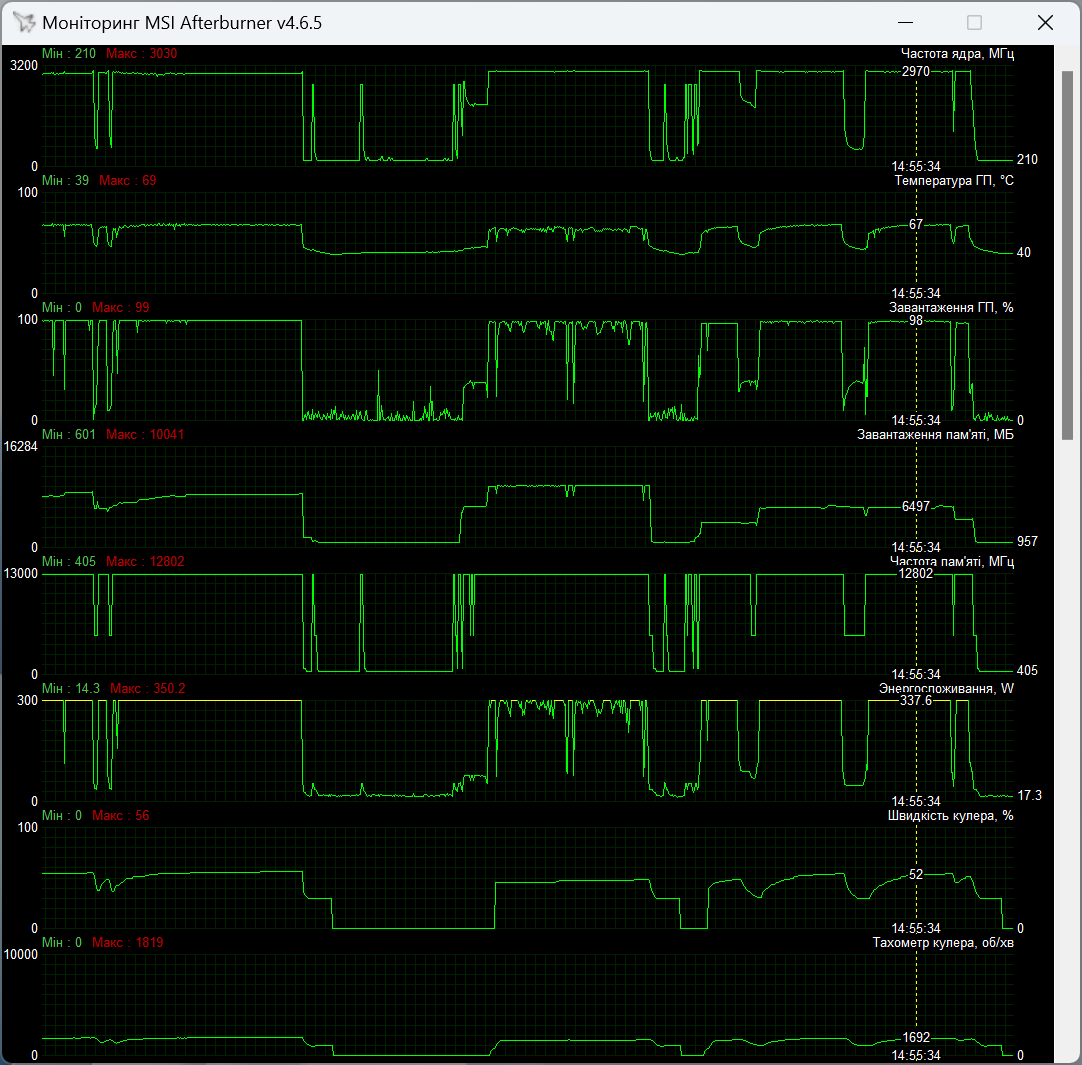
Task: Click the 'Макс : 99' GPU load value
Action: tap(121, 308)
